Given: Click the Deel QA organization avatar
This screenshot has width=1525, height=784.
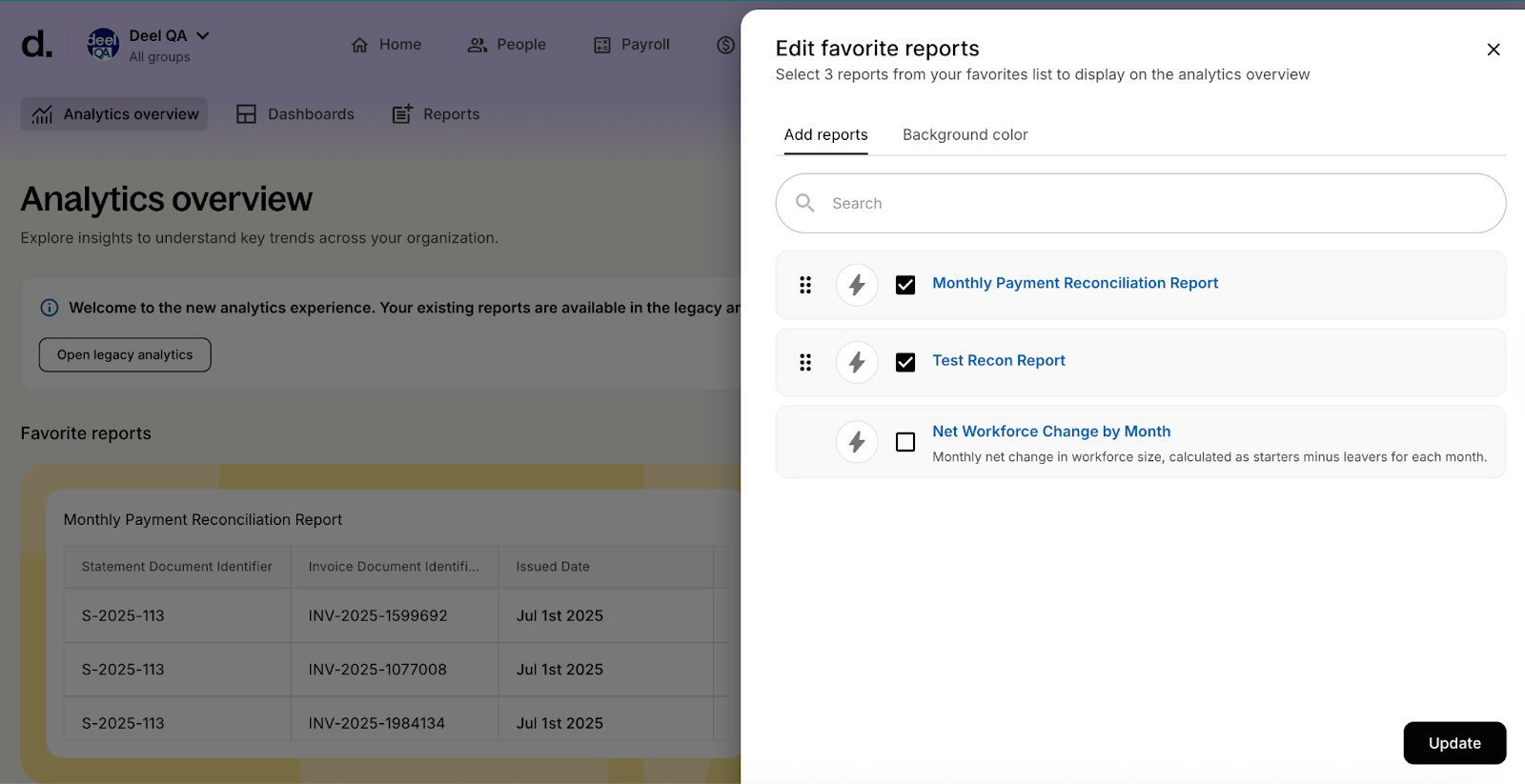Looking at the screenshot, I should point(103,44).
